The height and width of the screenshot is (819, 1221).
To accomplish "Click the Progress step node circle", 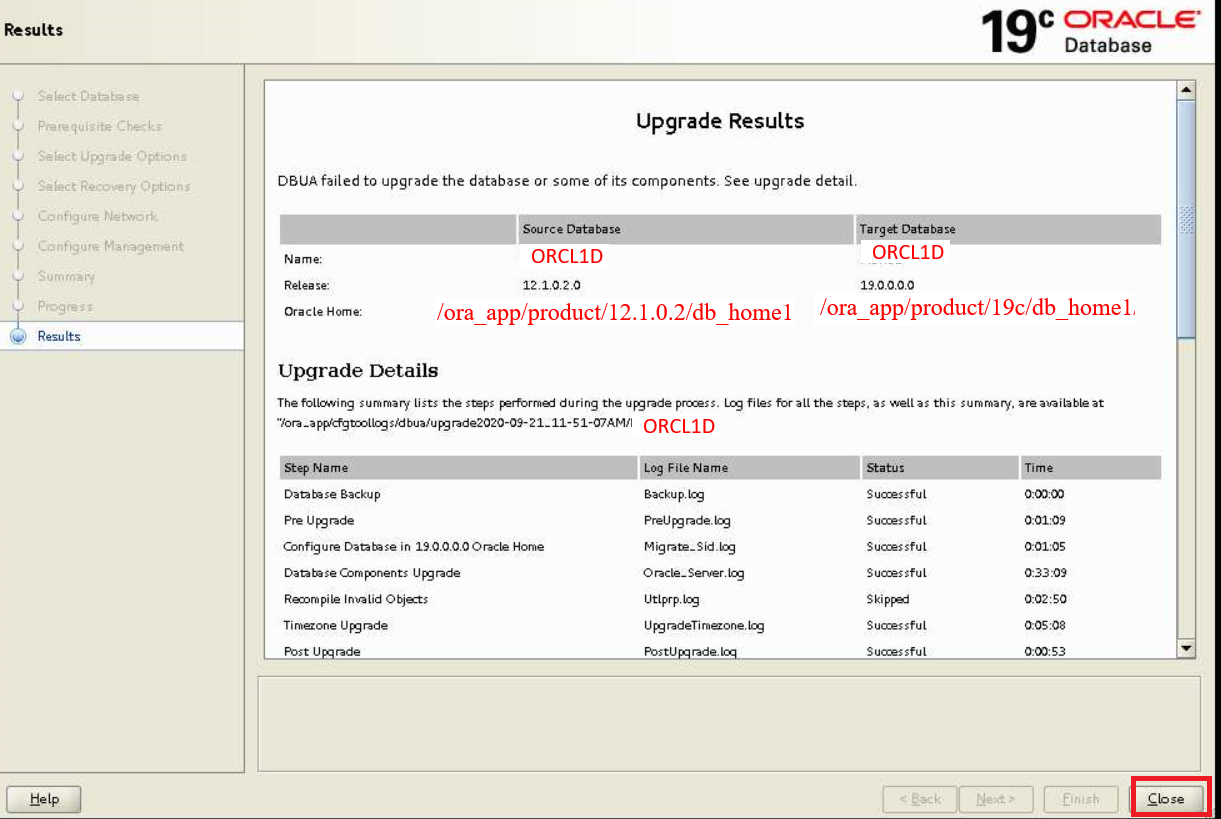I will tap(18, 305).
